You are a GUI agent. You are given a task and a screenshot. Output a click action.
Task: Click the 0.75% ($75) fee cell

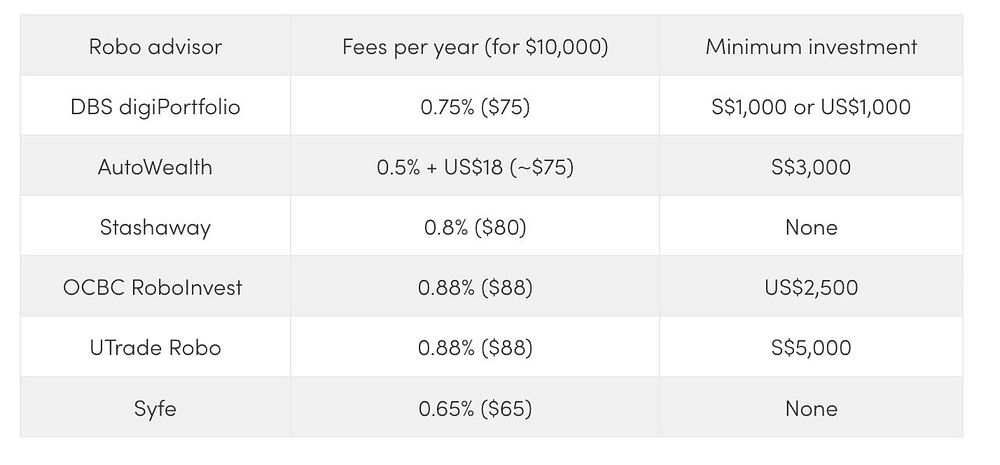click(x=475, y=106)
